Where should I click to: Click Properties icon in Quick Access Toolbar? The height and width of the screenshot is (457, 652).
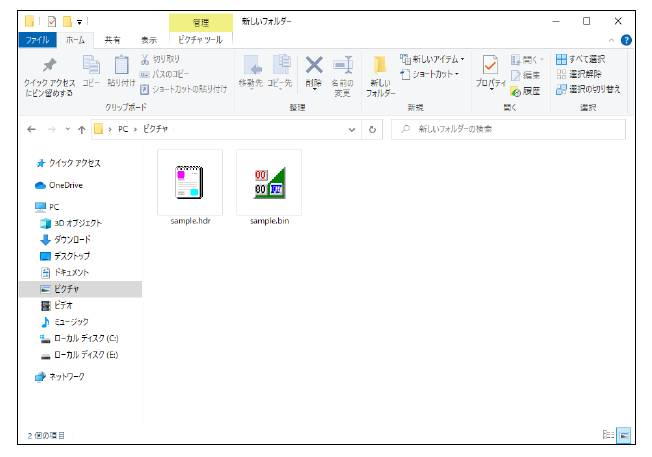(x=52, y=22)
